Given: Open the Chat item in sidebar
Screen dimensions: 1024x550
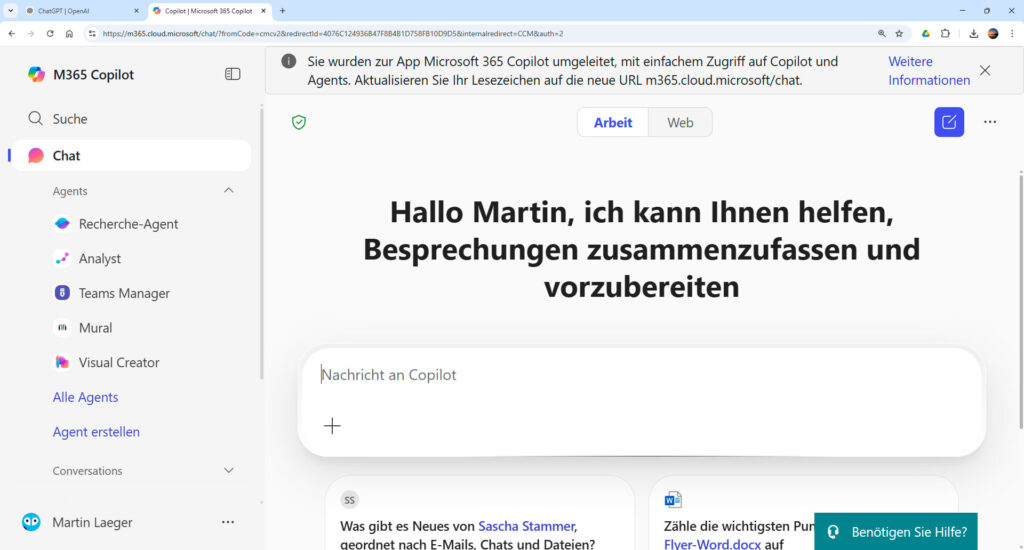Looking at the screenshot, I should (x=131, y=155).
